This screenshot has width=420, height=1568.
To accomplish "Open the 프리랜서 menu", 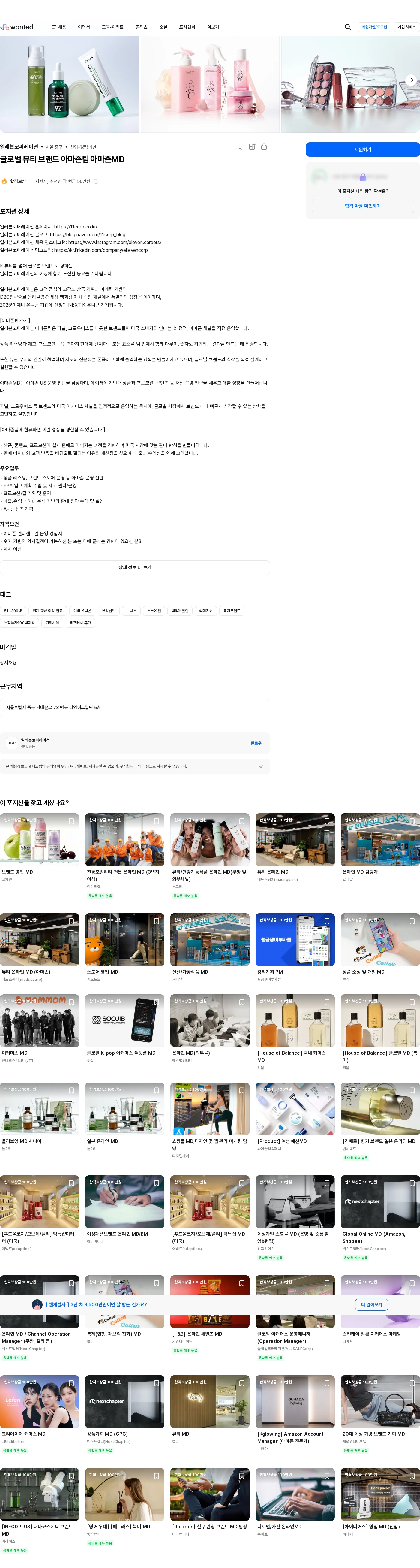I will [187, 27].
